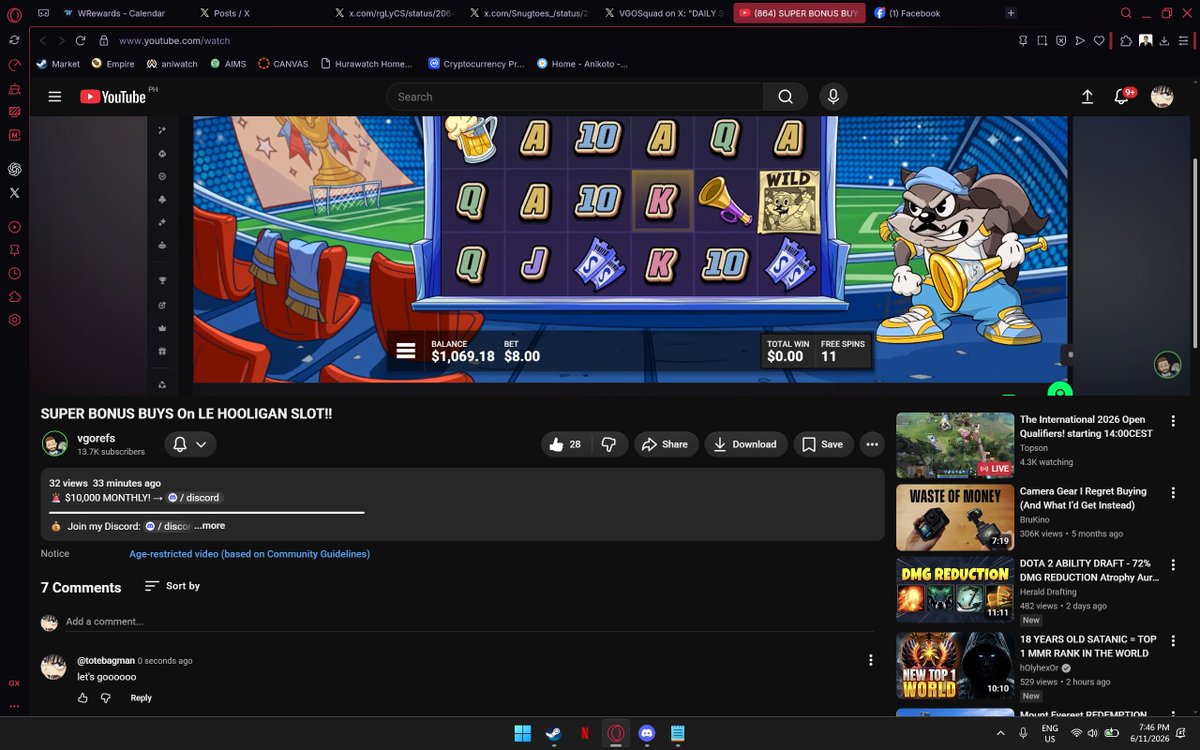The width and height of the screenshot is (1200, 750).
Task: Open the Opera sidebar player icon
Action: pos(14,227)
